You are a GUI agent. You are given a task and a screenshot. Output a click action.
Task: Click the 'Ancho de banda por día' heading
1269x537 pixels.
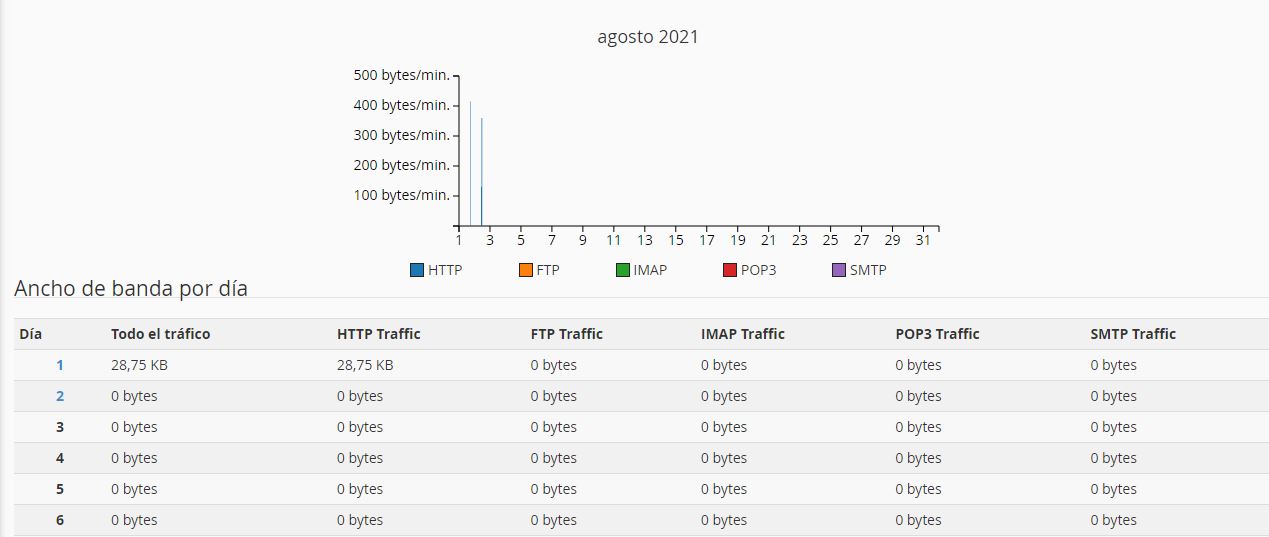pyautogui.click(x=131, y=289)
